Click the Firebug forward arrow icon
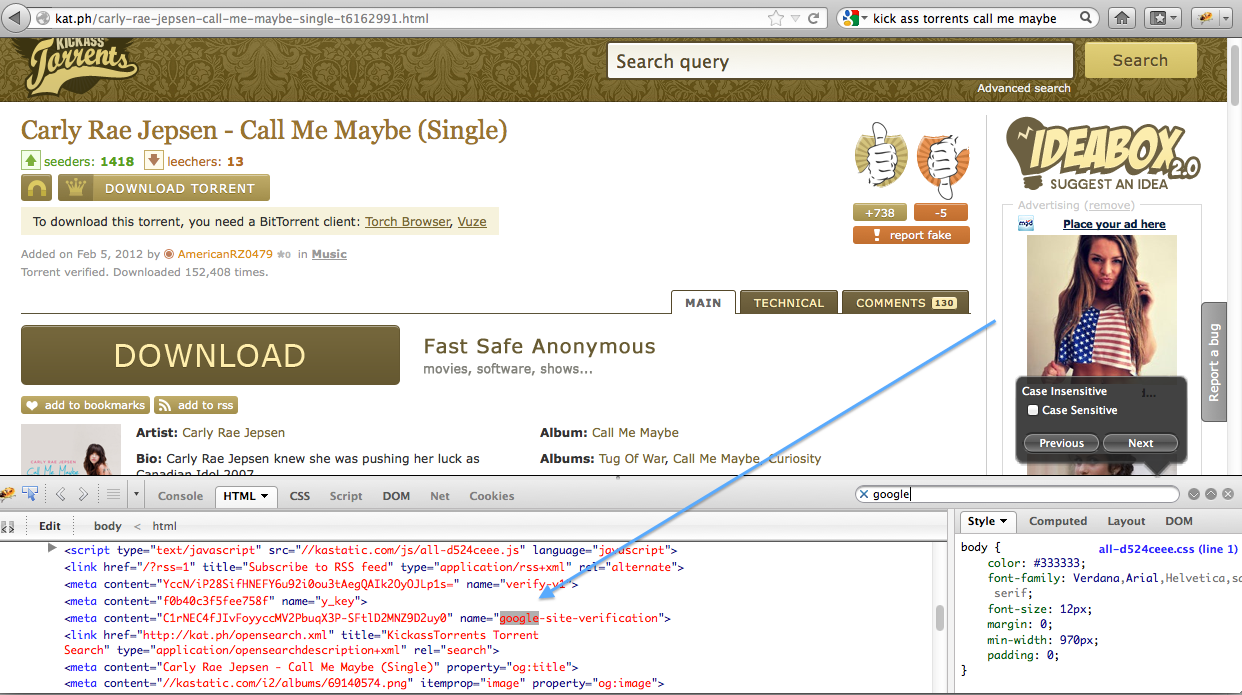This screenshot has height=695, width=1242. click(84, 494)
